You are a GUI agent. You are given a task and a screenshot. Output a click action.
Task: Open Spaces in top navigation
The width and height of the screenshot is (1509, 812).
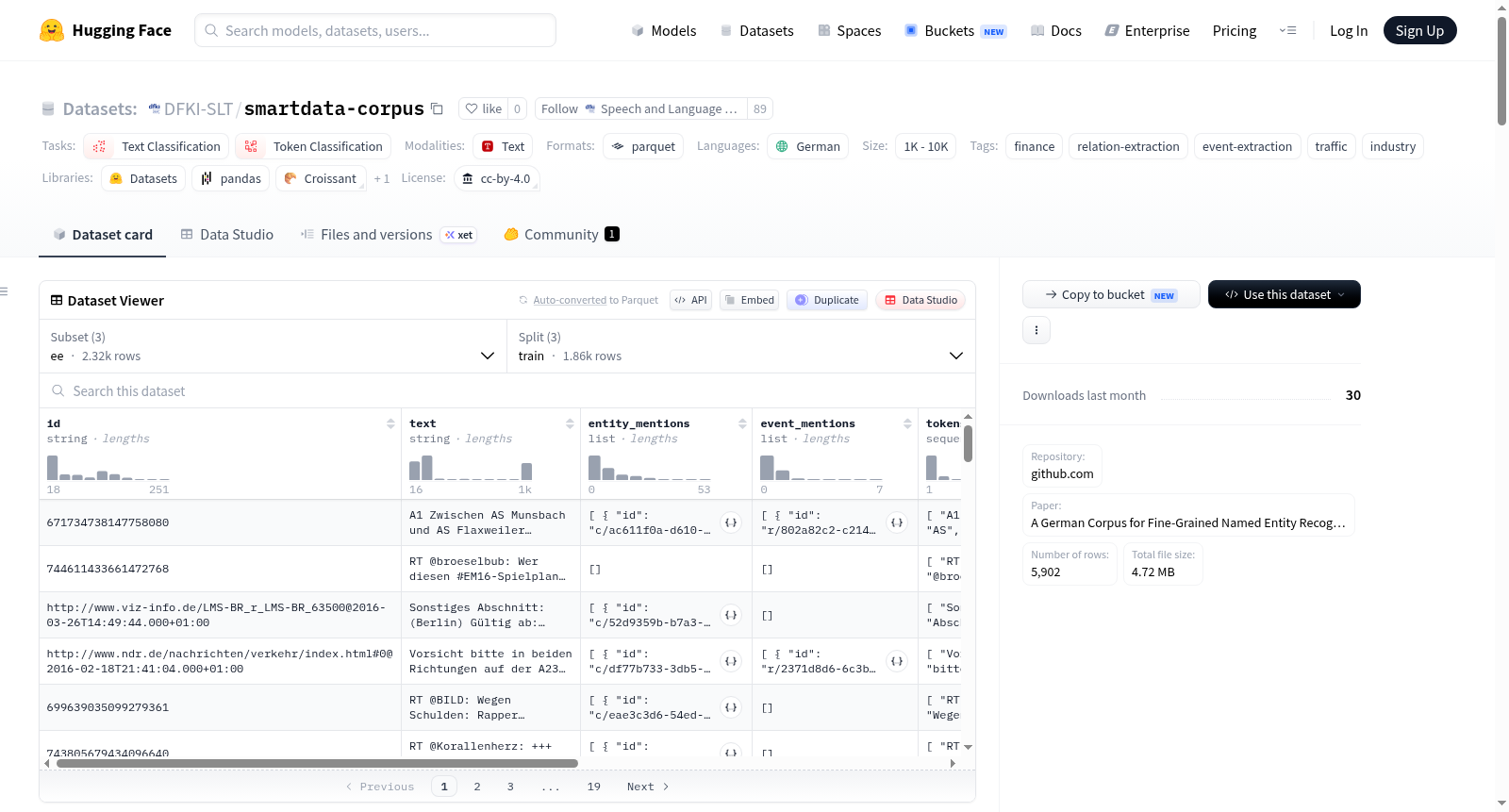tap(850, 30)
